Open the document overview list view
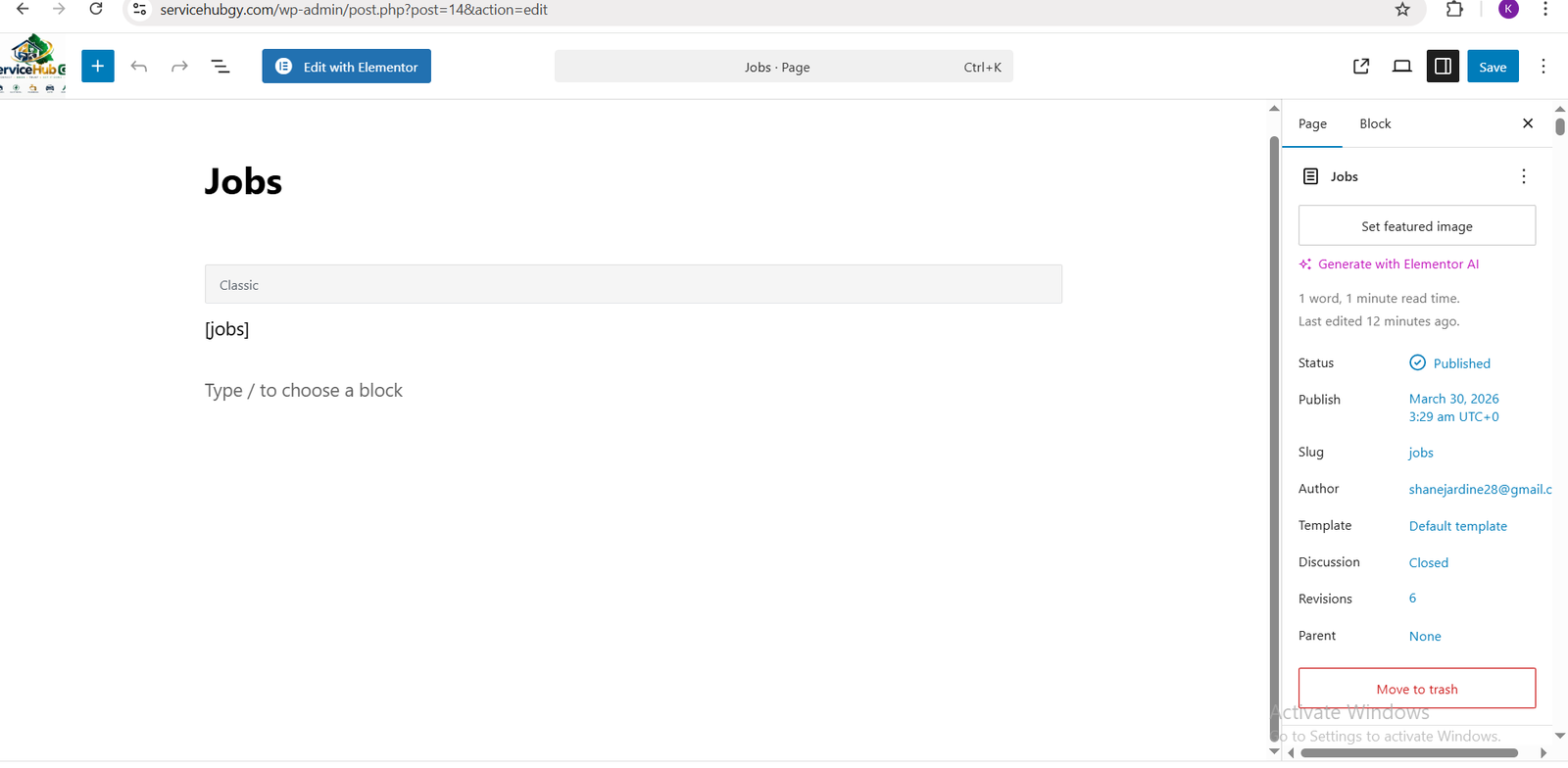 coord(220,67)
